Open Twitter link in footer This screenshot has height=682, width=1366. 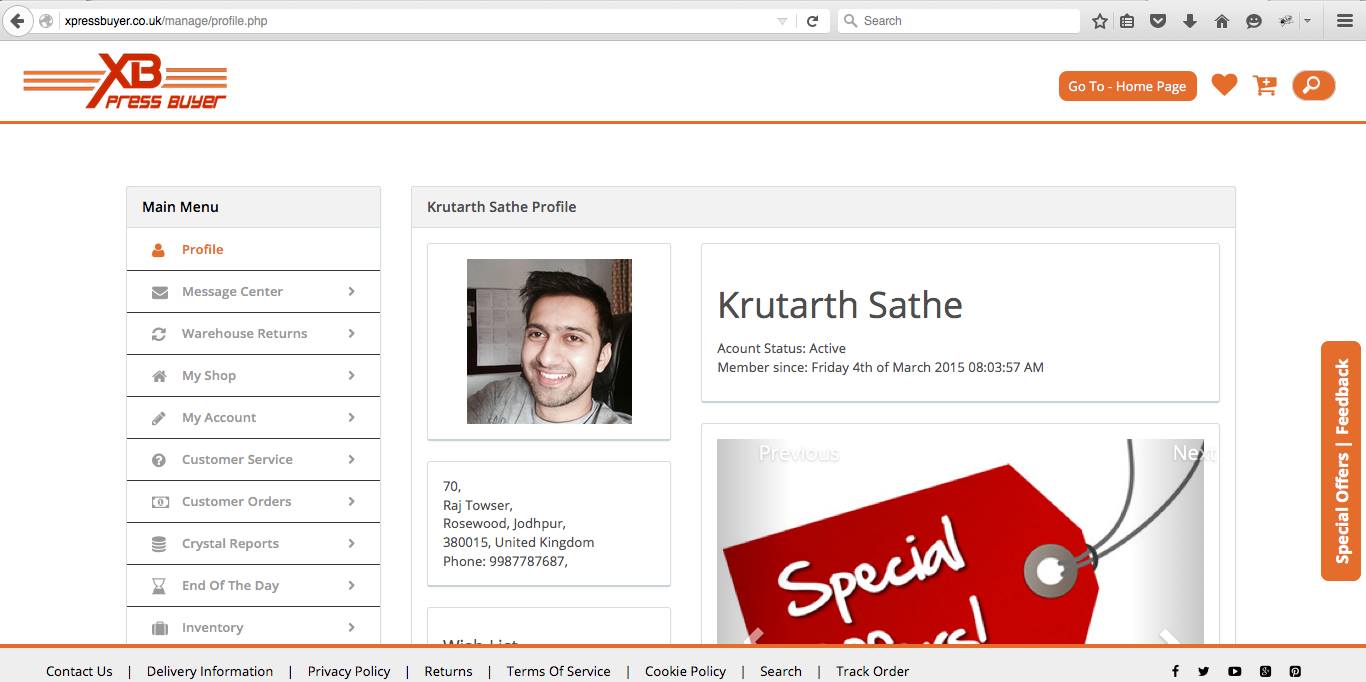(x=1203, y=671)
